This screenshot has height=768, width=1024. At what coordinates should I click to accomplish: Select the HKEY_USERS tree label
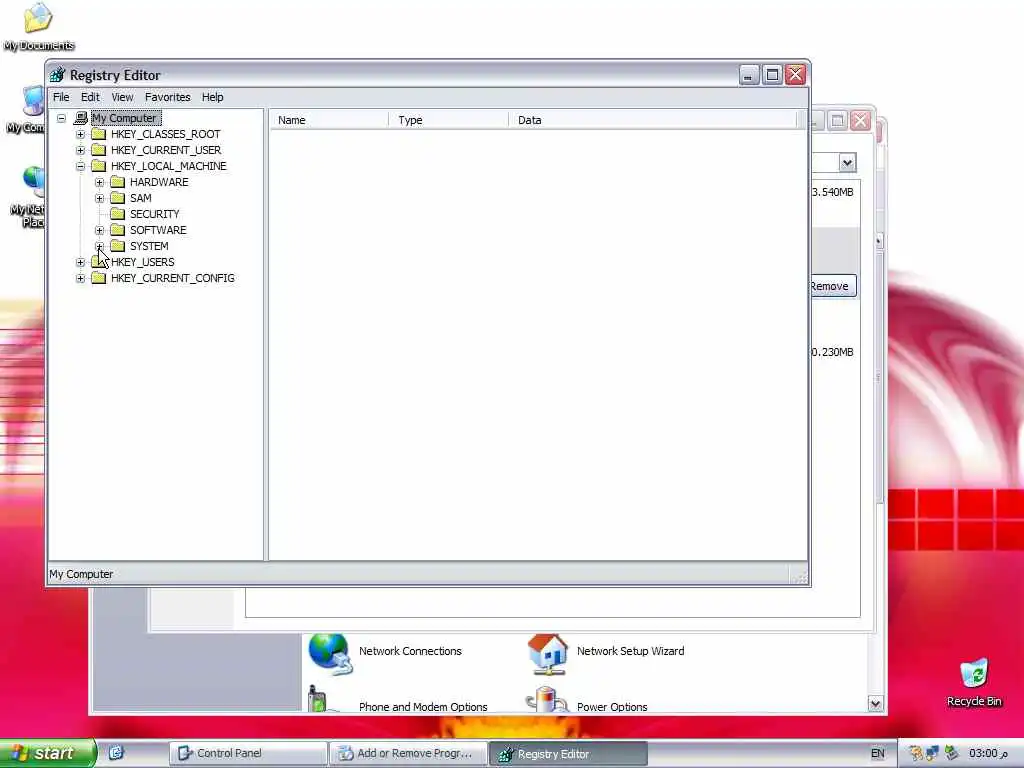pos(142,262)
